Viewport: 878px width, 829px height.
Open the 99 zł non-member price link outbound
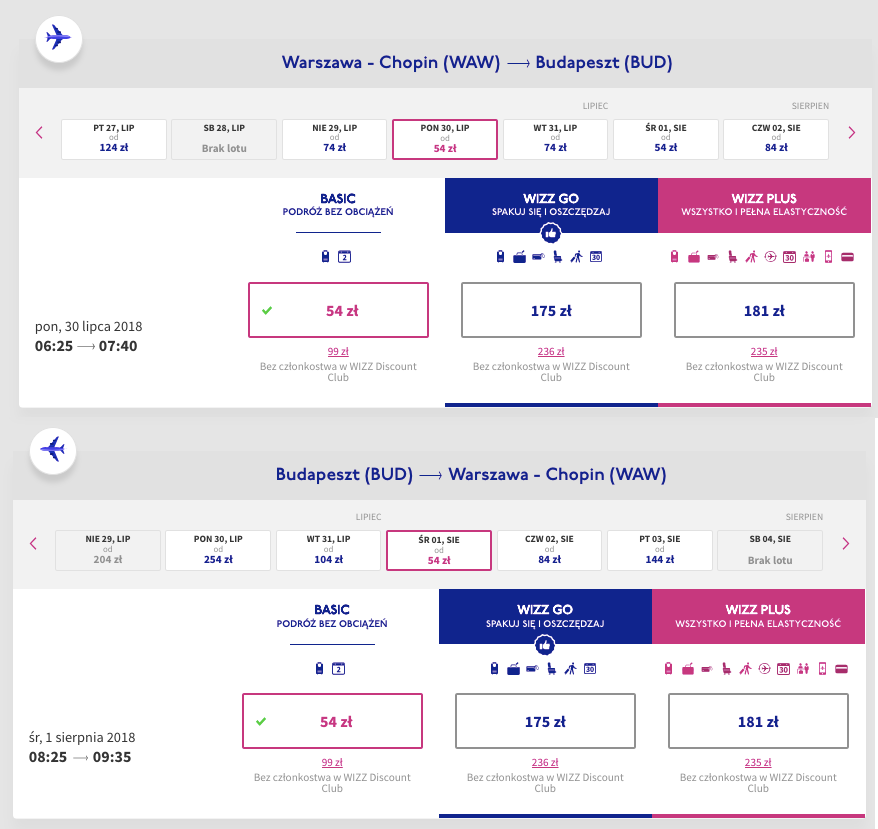tap(338, 351)
